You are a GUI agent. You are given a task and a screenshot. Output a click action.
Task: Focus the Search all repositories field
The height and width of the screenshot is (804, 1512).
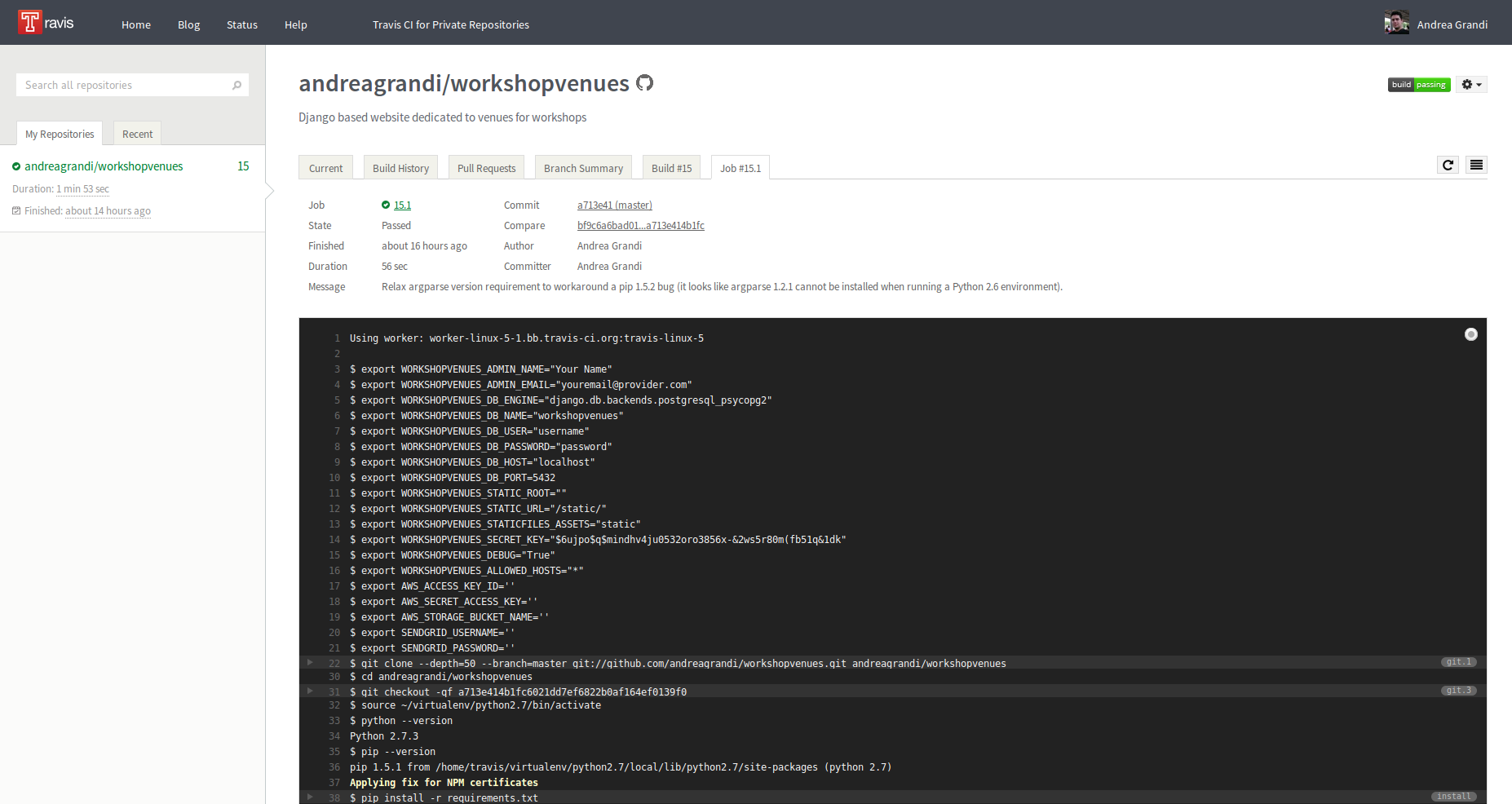[132, 85]
